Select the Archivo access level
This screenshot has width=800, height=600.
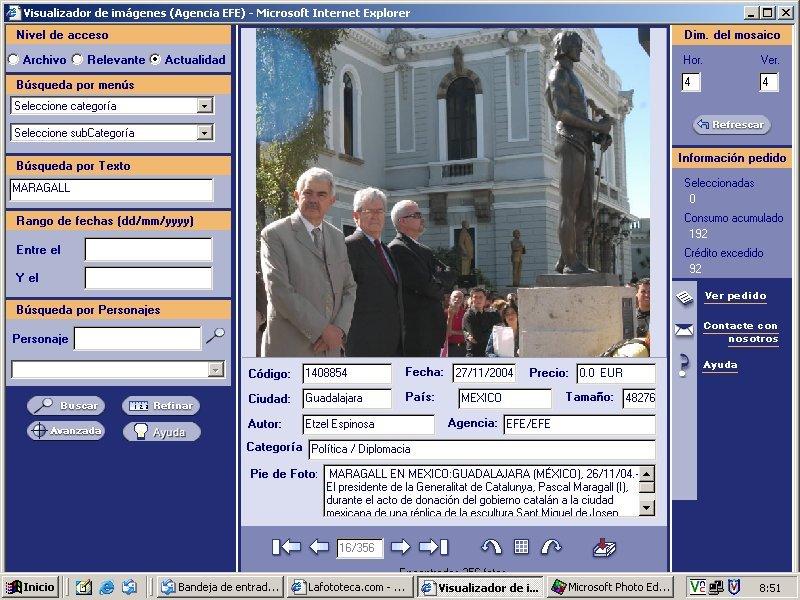click(13, 60)
